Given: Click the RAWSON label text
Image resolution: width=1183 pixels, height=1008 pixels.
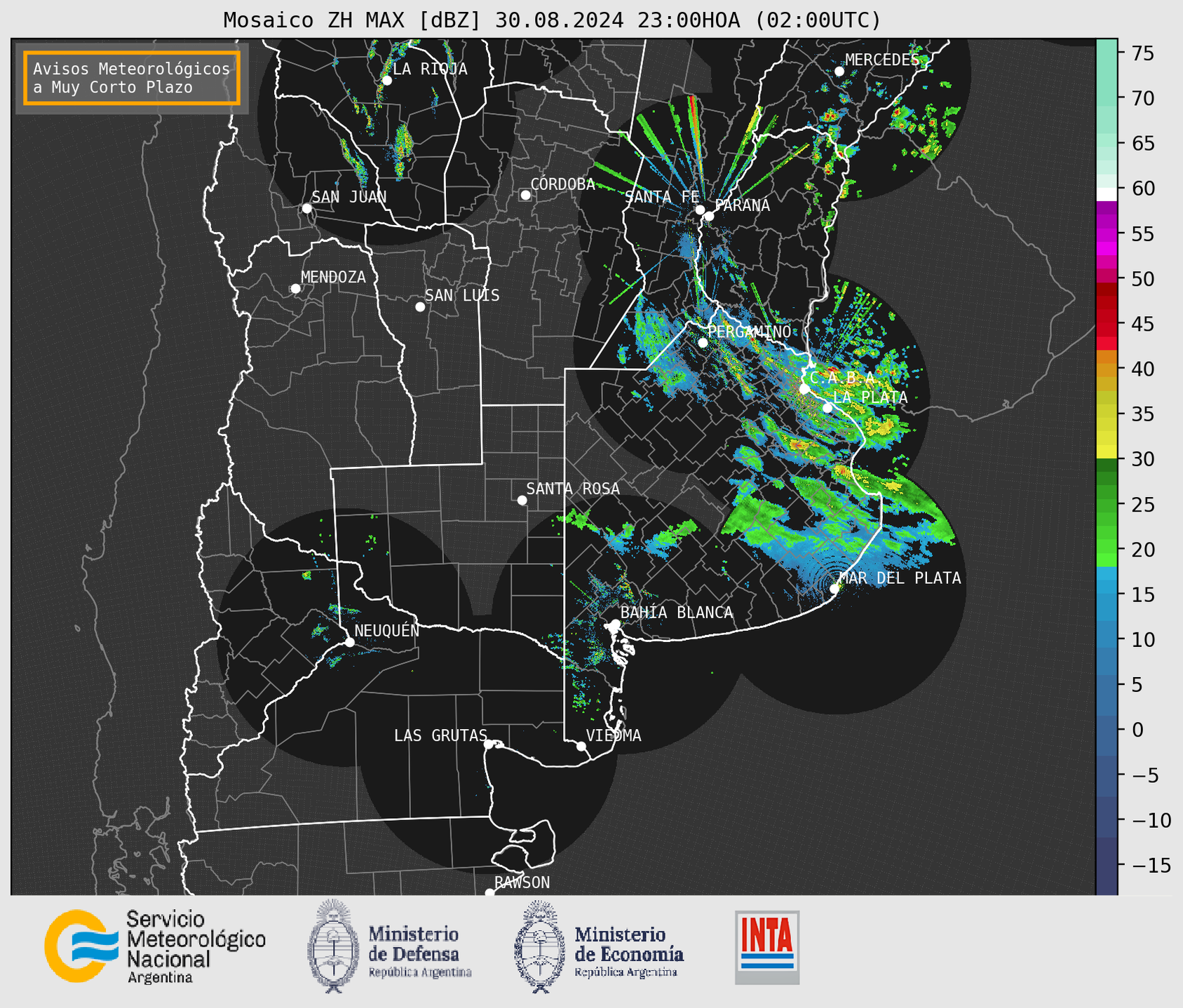Looking at the screenshot, I should (522, 883).
